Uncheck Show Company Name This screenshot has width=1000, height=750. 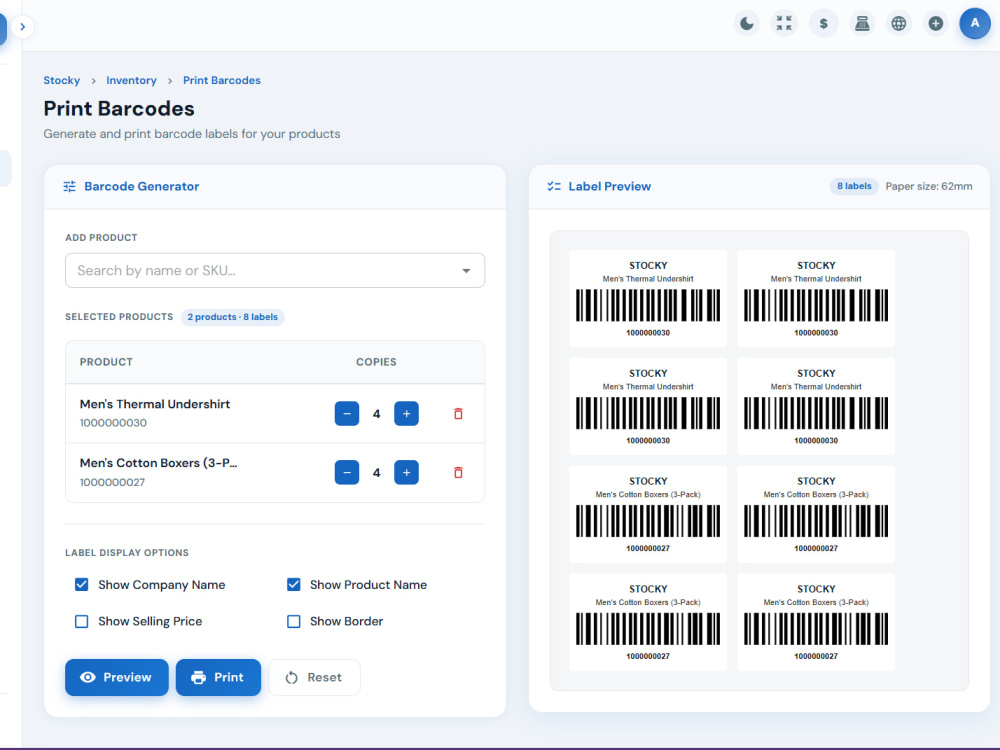coord(82,585)
